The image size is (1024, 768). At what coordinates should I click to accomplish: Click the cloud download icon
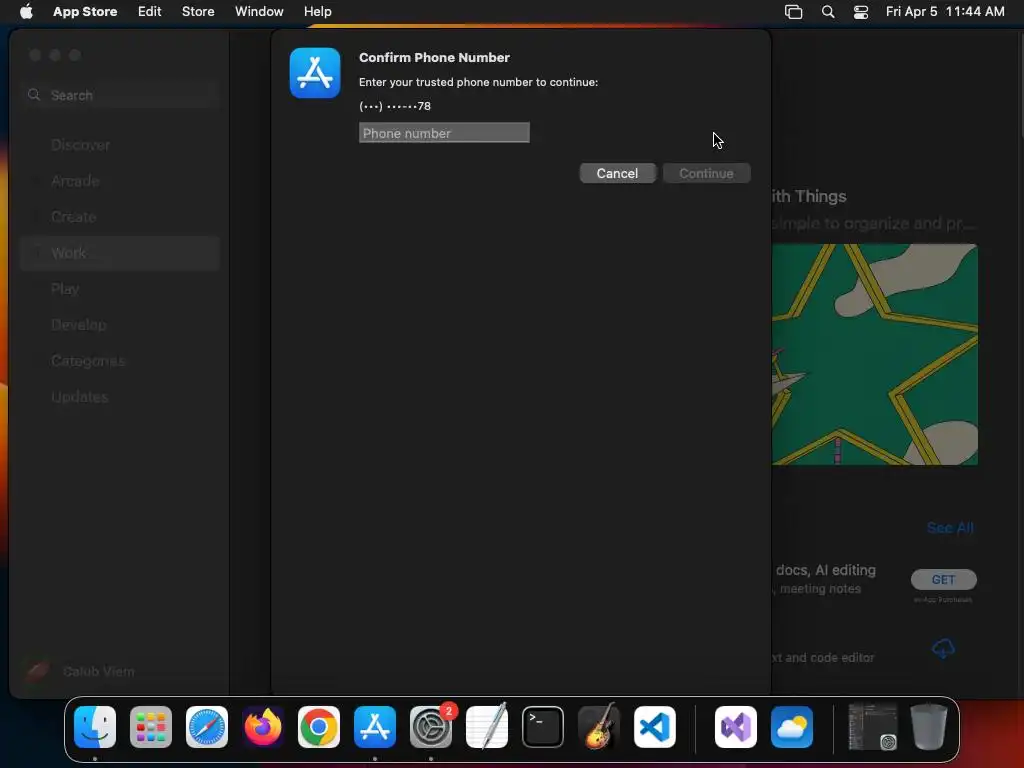(x=943, y=648)
